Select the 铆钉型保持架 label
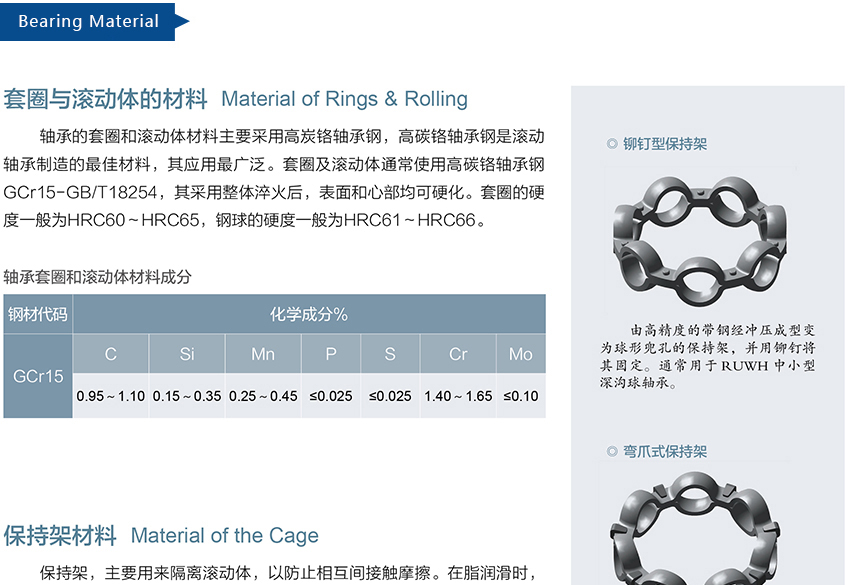Screen dimensions: 850x585 click(x=665, y=144)
